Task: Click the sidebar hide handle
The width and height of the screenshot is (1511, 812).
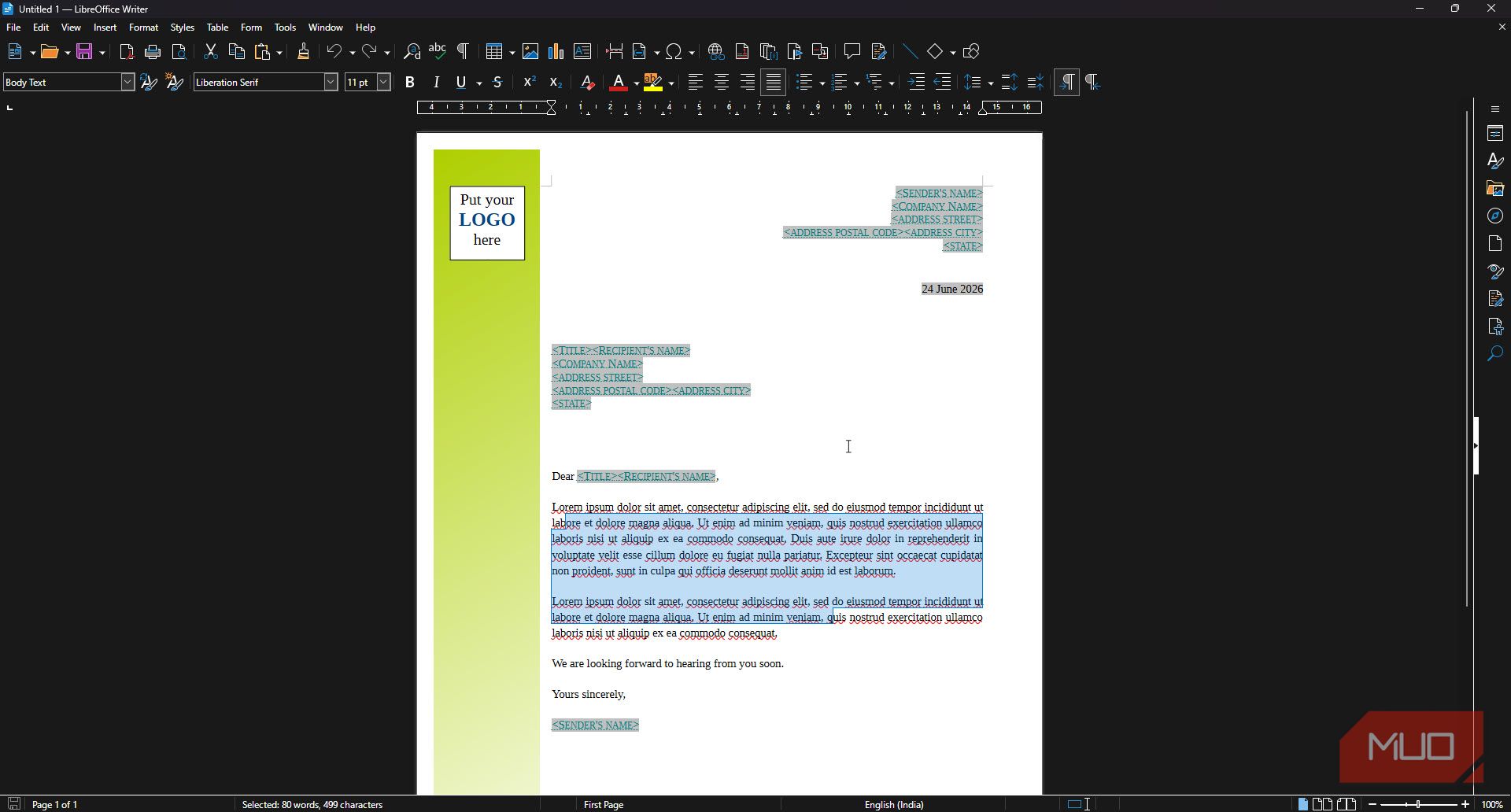Action: pyautogui.click(x=1476, y=445)
